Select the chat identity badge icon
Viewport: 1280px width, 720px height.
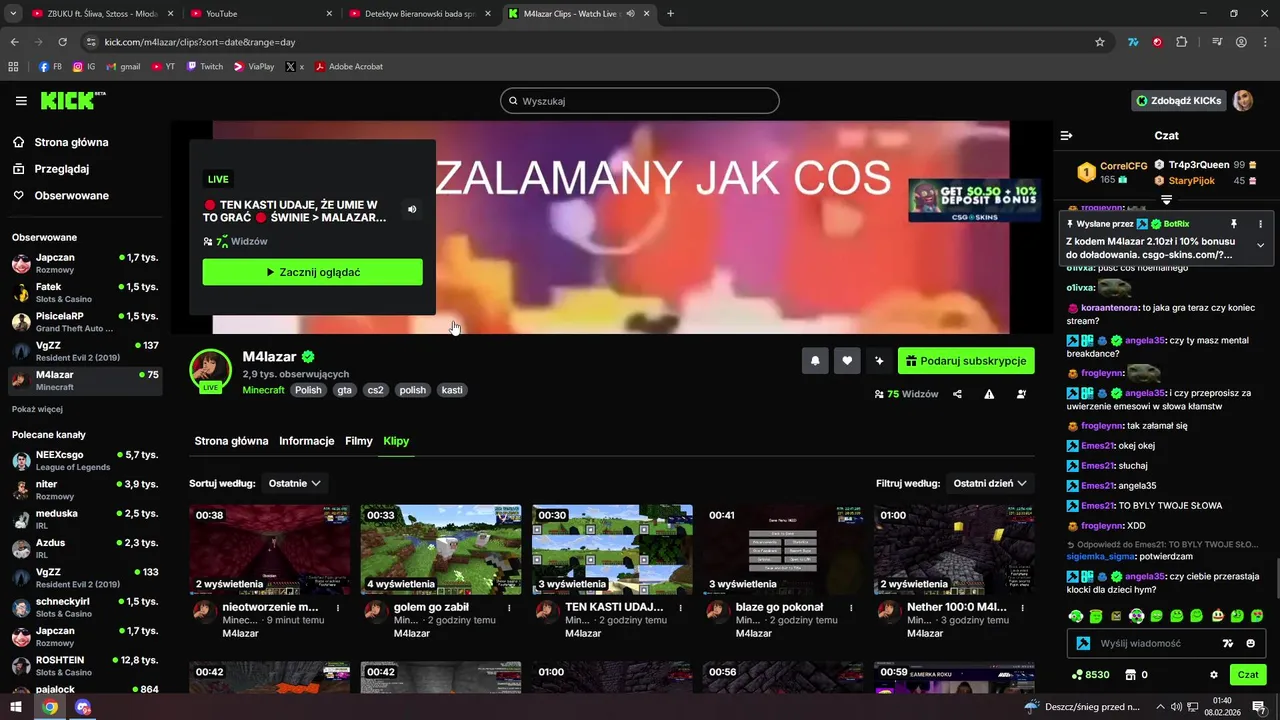pyautogui.click(x=1083, y=644)
